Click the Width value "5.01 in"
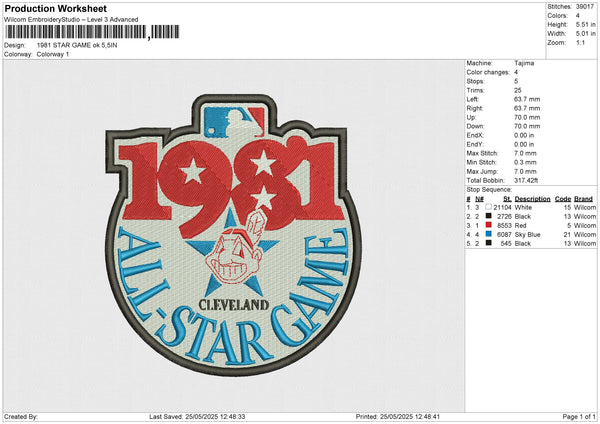Viewport: 600px width, 424px height. point(585,34)
